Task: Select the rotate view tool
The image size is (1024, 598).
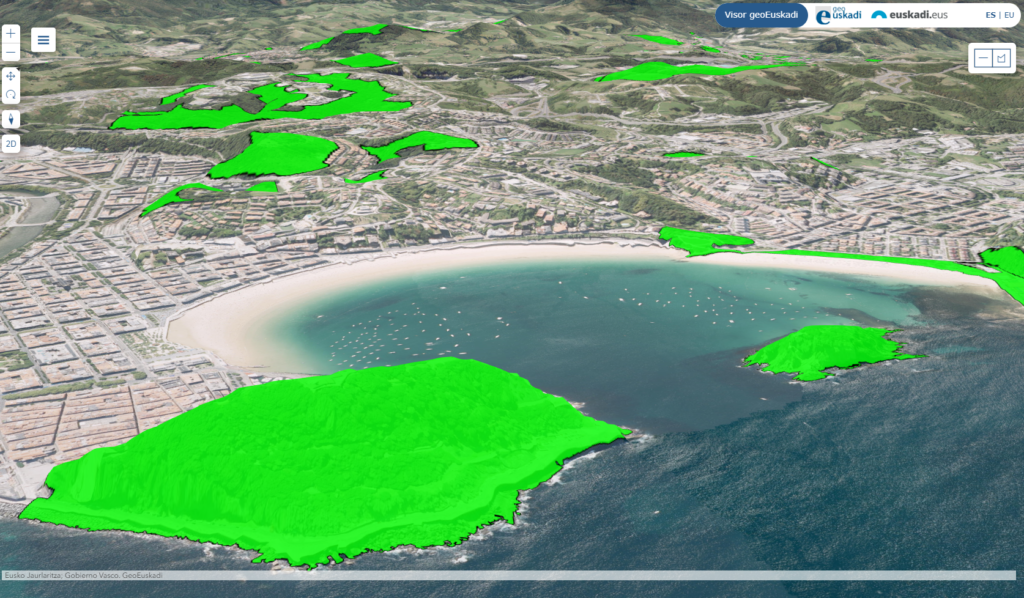Action: point(10,95)
